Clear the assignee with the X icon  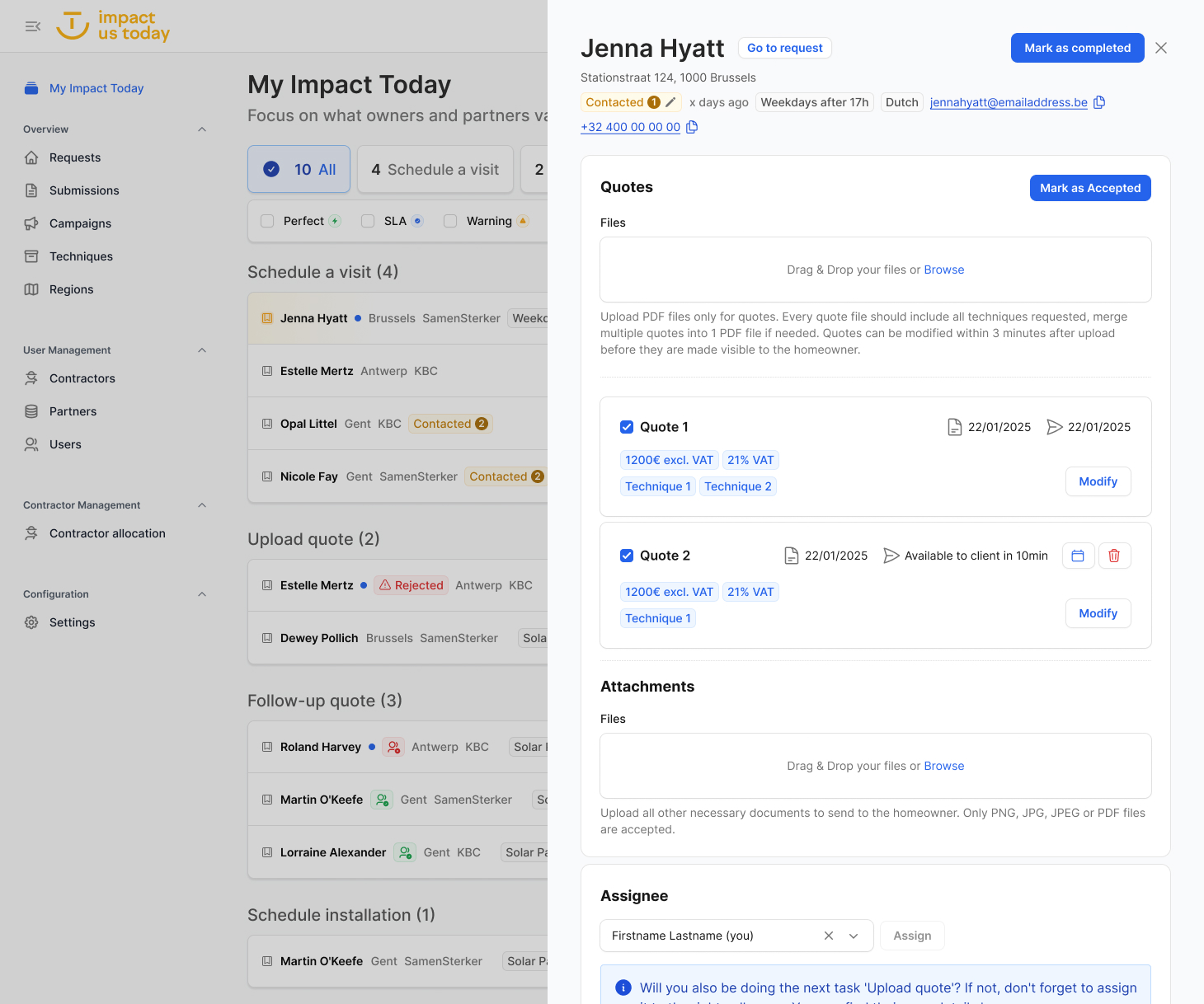click(829, 936)
